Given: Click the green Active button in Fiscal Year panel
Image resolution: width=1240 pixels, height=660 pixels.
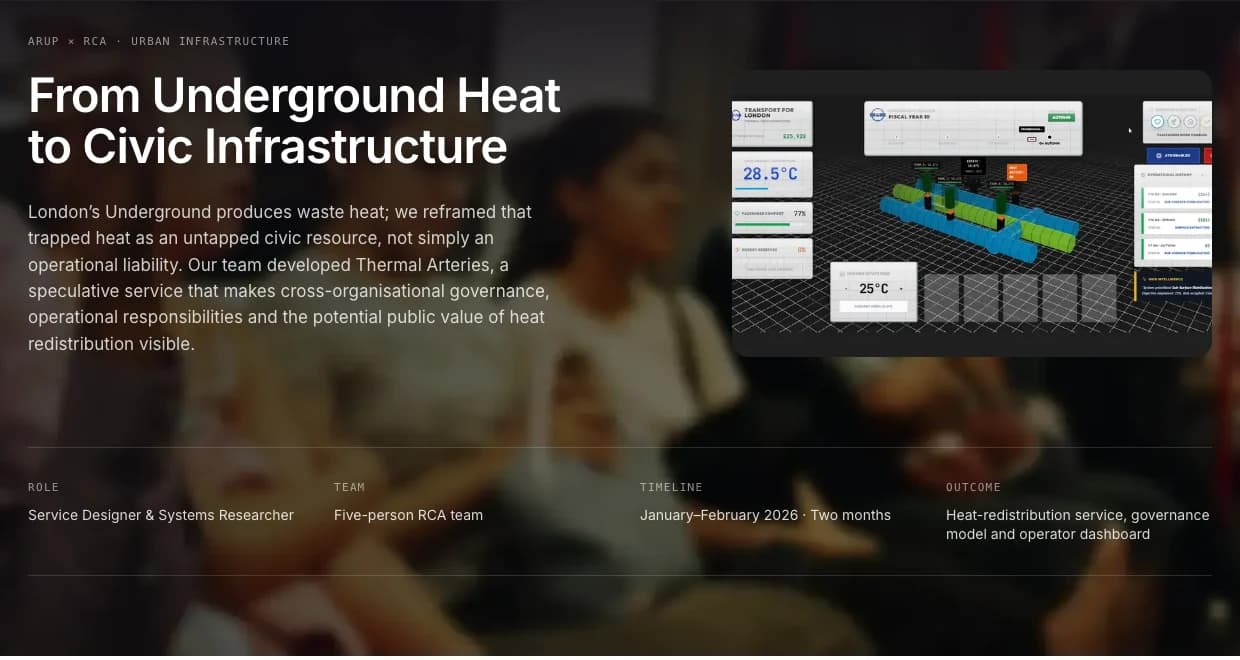Looking at the screenshot, I should pyautogui.click(x=1060, y=117).
